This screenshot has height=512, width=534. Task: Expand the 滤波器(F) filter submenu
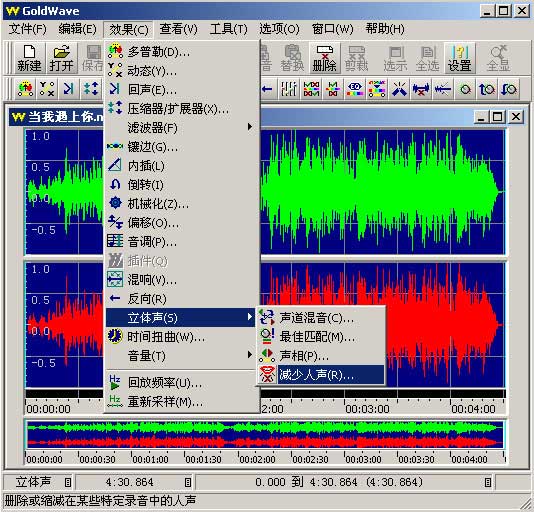point(180,128)
